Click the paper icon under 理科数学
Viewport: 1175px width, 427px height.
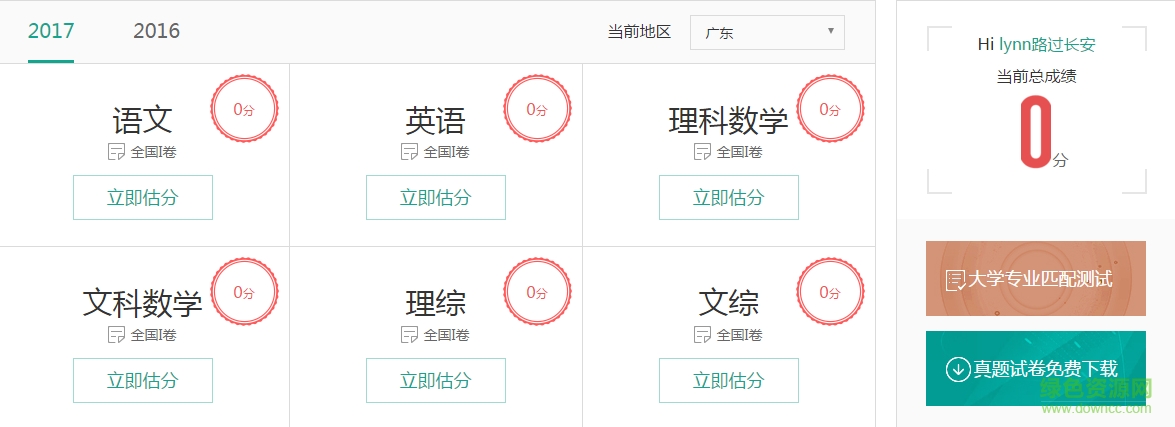[703, 152]
